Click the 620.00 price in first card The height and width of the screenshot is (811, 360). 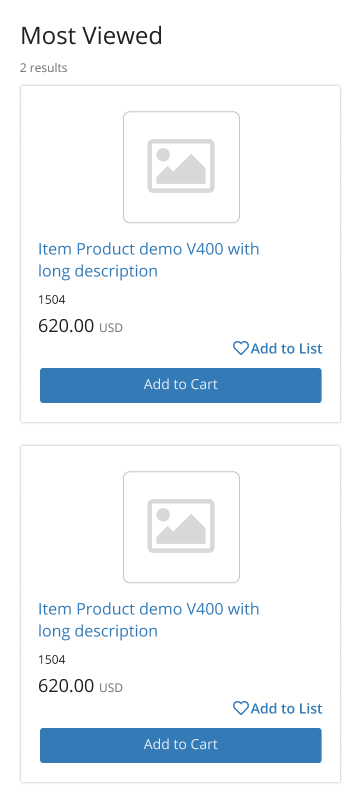pos(66,326)
